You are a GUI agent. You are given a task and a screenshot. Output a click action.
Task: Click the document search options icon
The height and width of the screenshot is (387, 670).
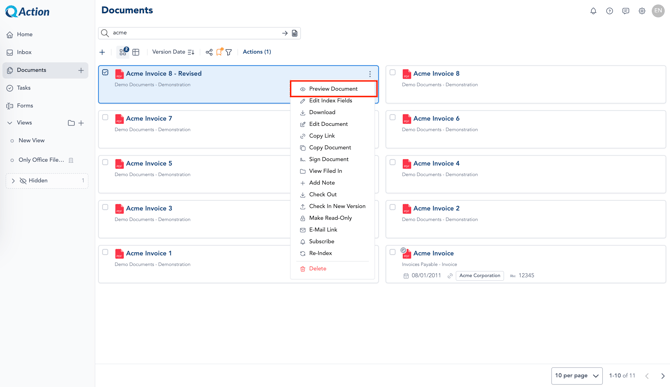pyautogui.click(x=294, y=33)
